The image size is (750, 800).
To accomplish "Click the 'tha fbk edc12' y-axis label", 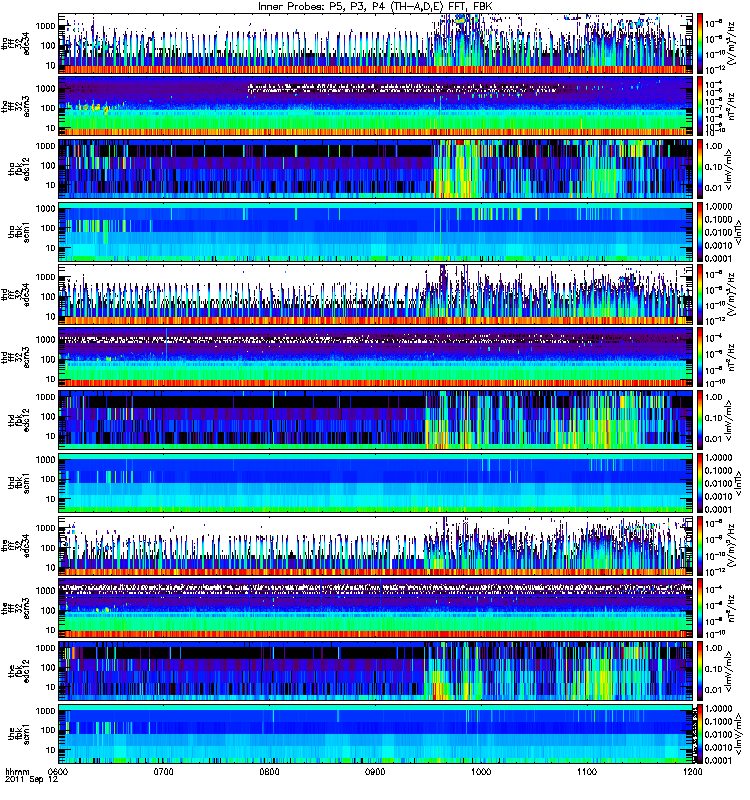I will click(19, 169).
